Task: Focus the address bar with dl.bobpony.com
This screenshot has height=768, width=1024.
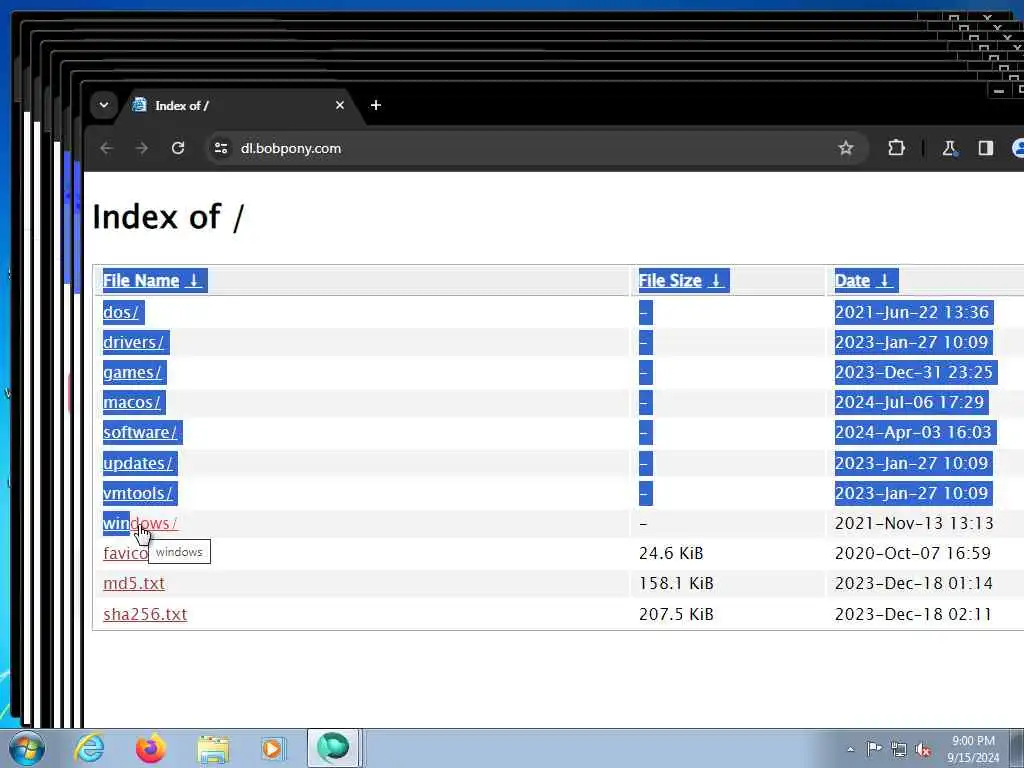Action: (x=536, y=148)
